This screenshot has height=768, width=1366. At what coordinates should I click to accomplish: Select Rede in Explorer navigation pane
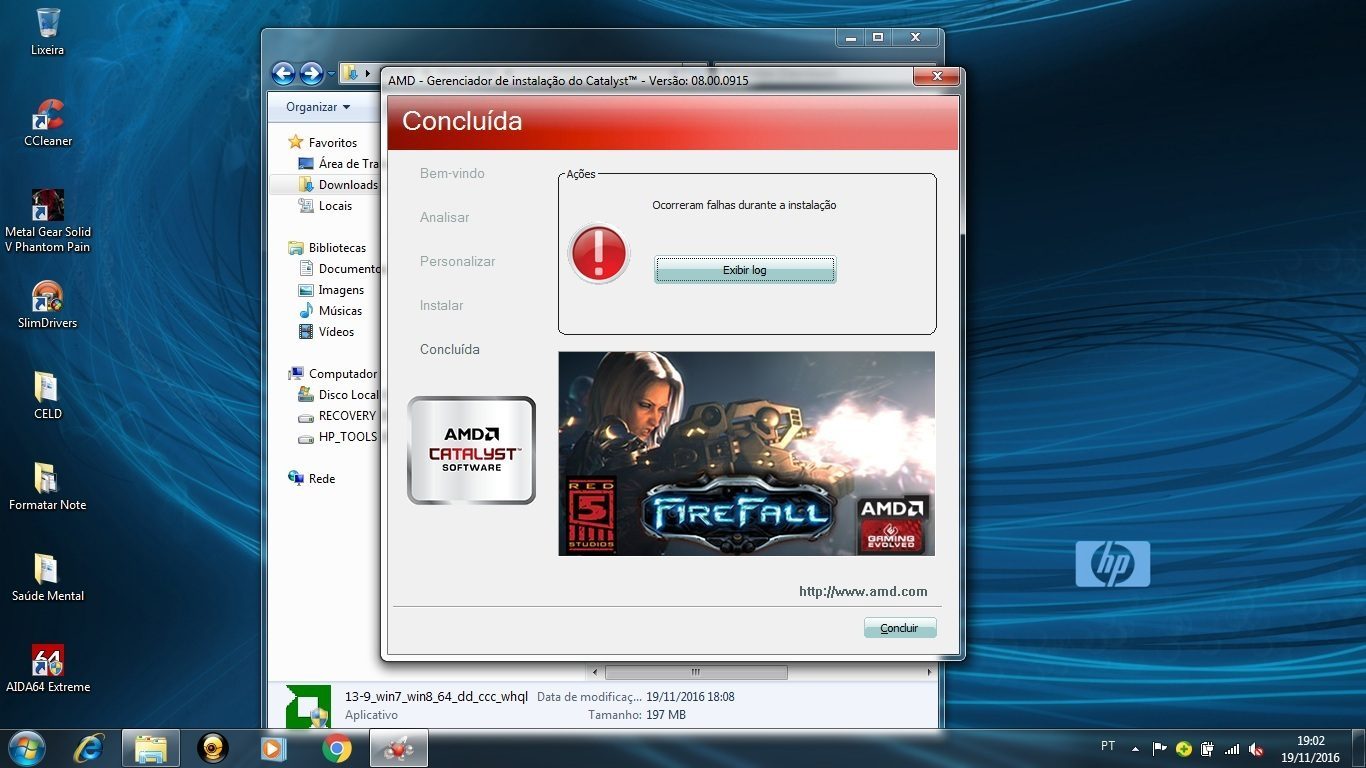pos(312,479)
